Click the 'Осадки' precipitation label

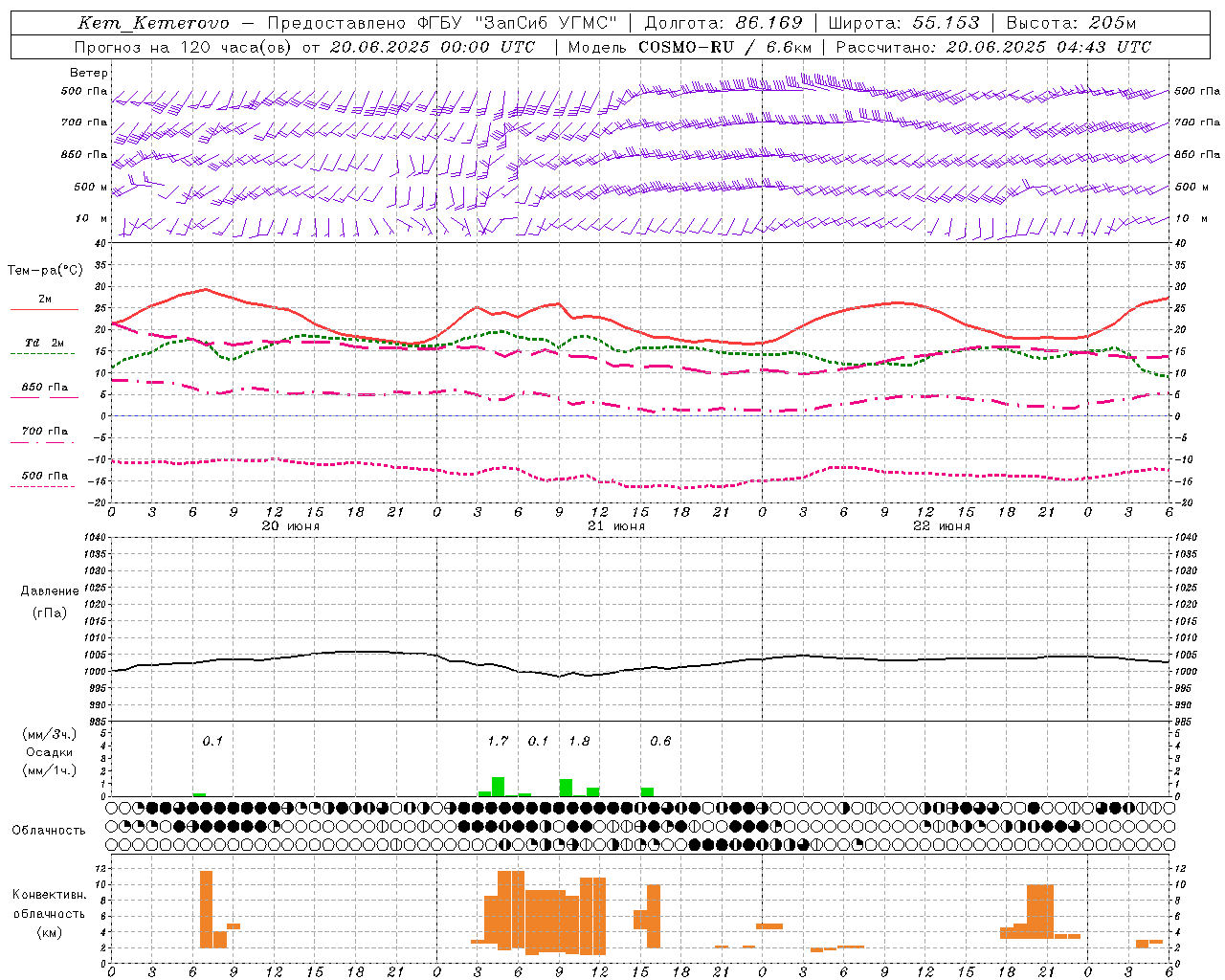point(50,752)
